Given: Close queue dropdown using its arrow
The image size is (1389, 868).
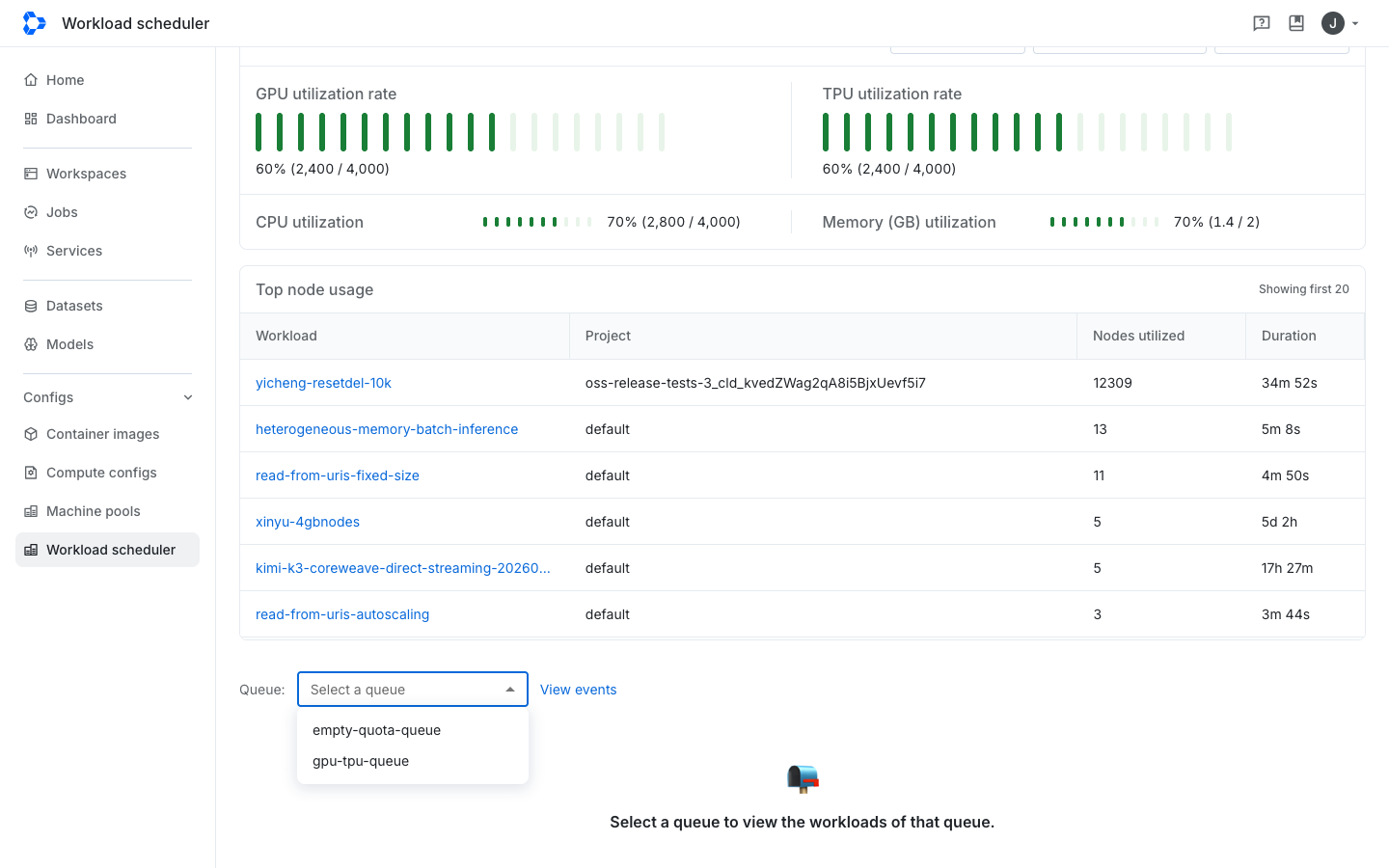Looking at the screenshot, I should click(510, 690).
